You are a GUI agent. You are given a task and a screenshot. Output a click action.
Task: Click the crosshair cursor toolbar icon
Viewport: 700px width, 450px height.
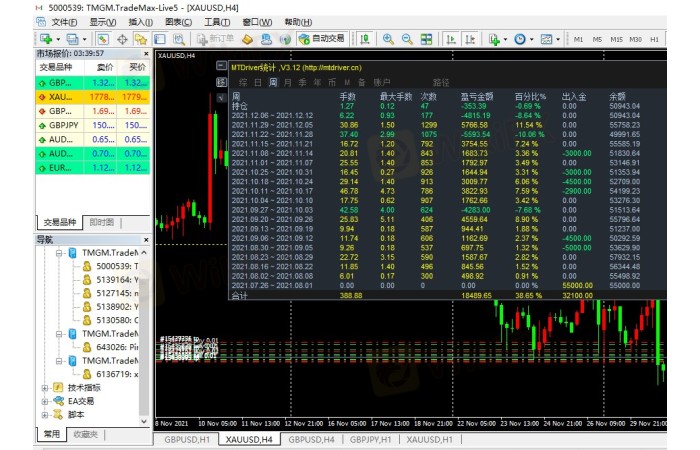[x=122, y=39]
